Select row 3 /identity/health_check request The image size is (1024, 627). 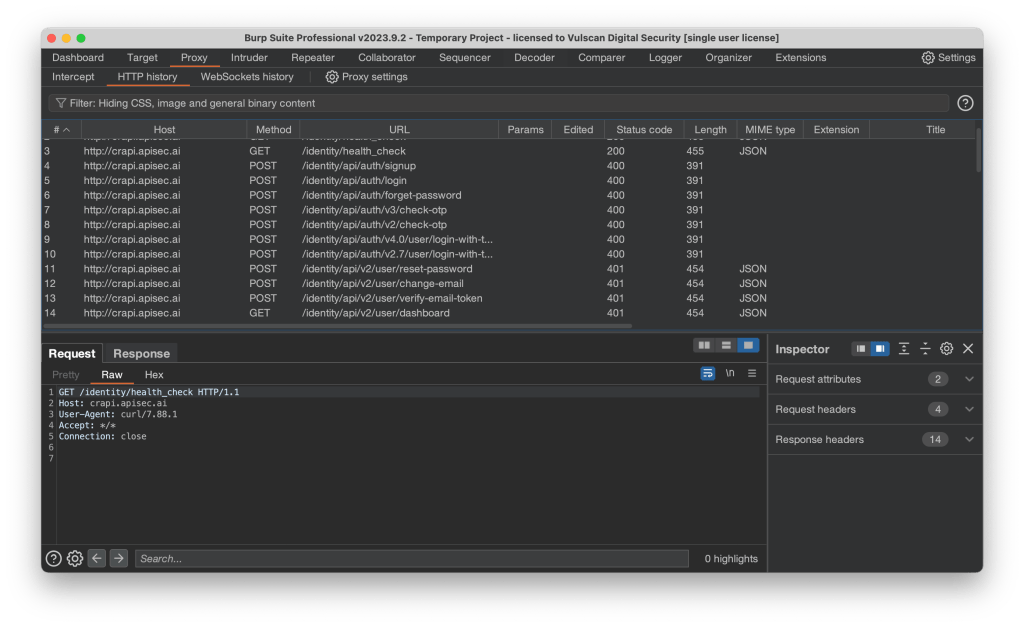[x=509, y=151]
